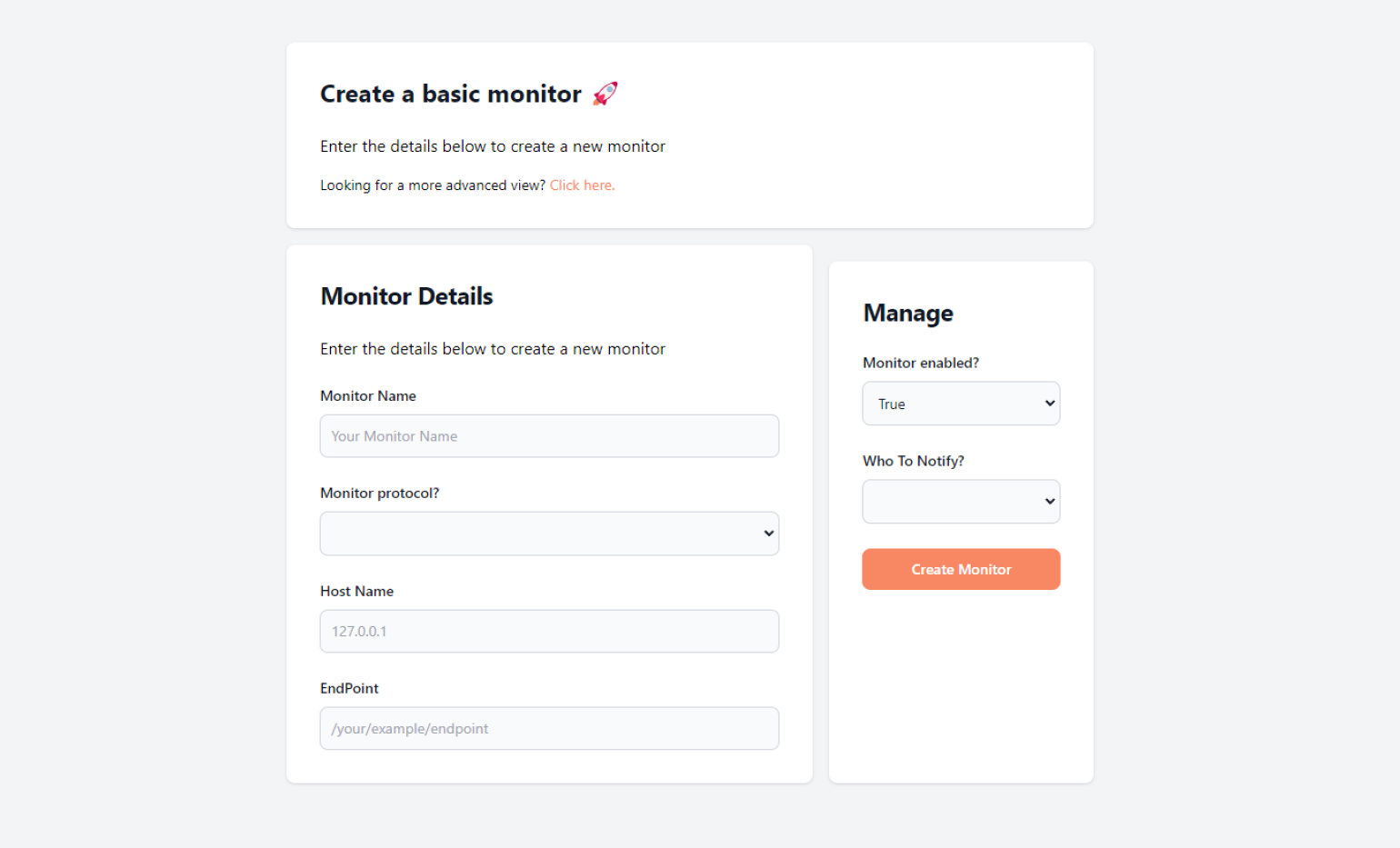This screenshot has width=1400, height=848.
Task: Click the 'Monitor Name' field label
Action: point(368,396)
